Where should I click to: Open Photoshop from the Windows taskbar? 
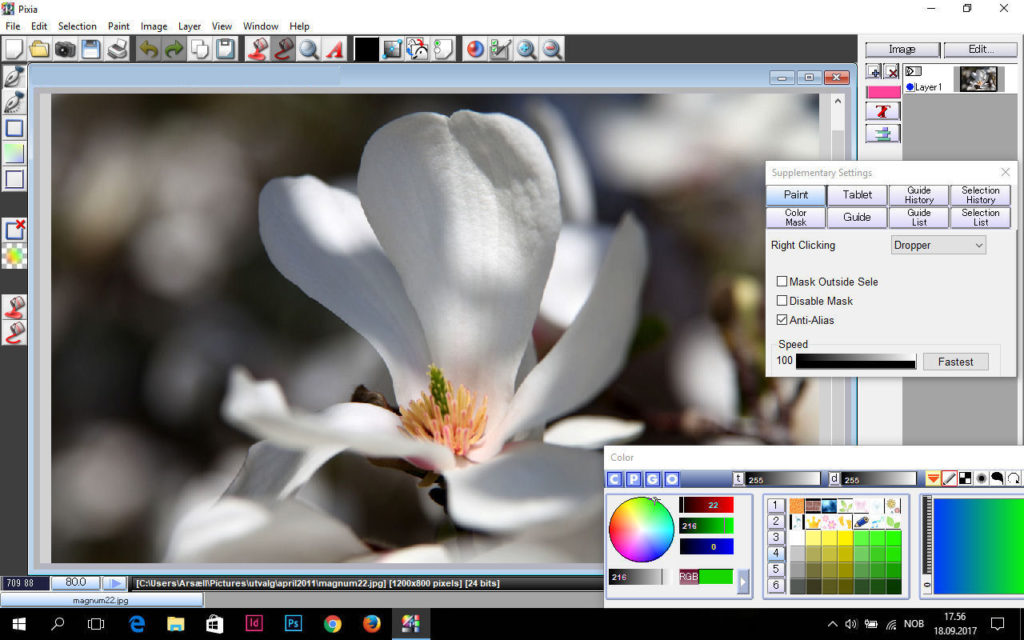[293, 624]
